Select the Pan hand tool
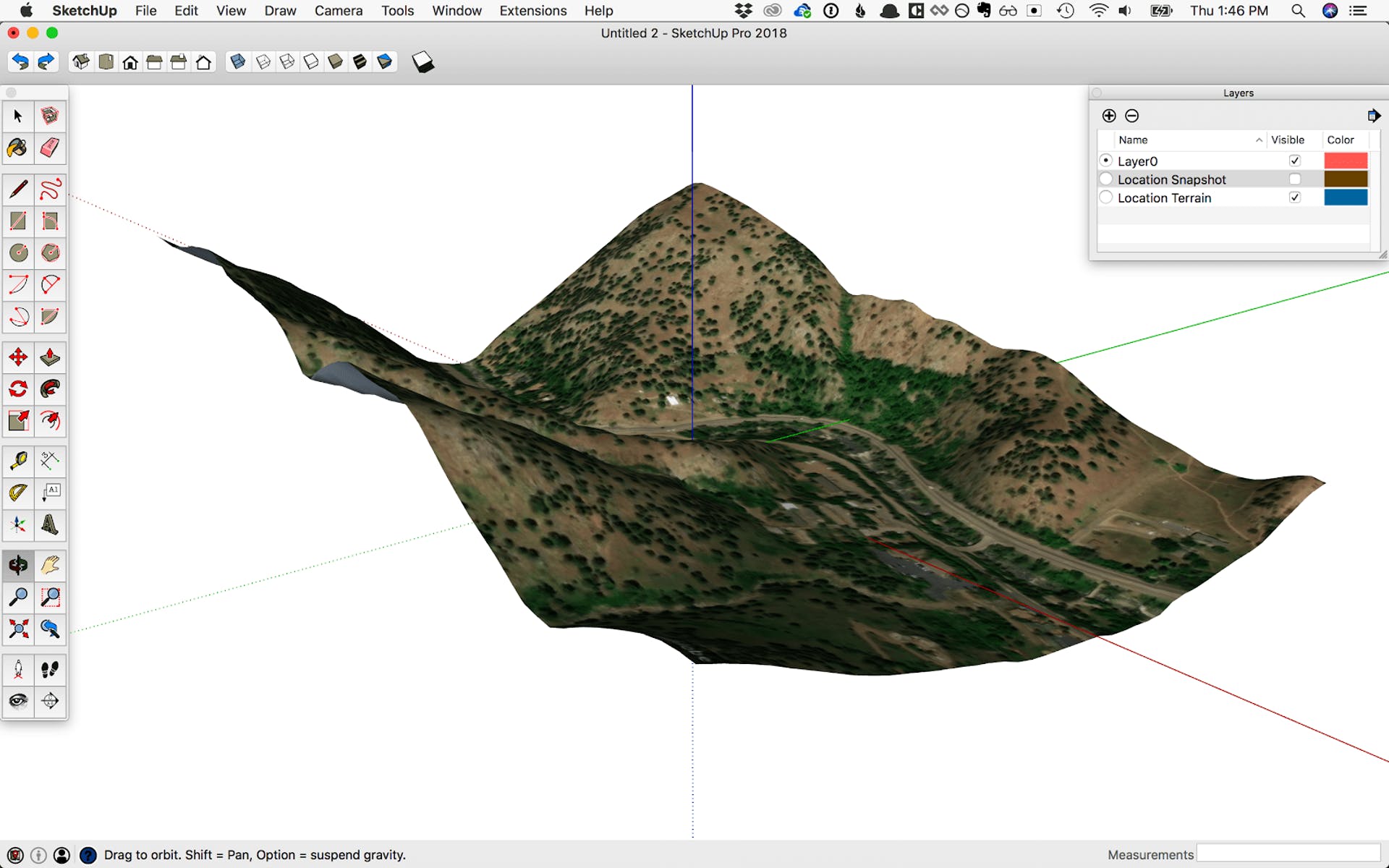The image size is (1389, 868). coord(50,565)
